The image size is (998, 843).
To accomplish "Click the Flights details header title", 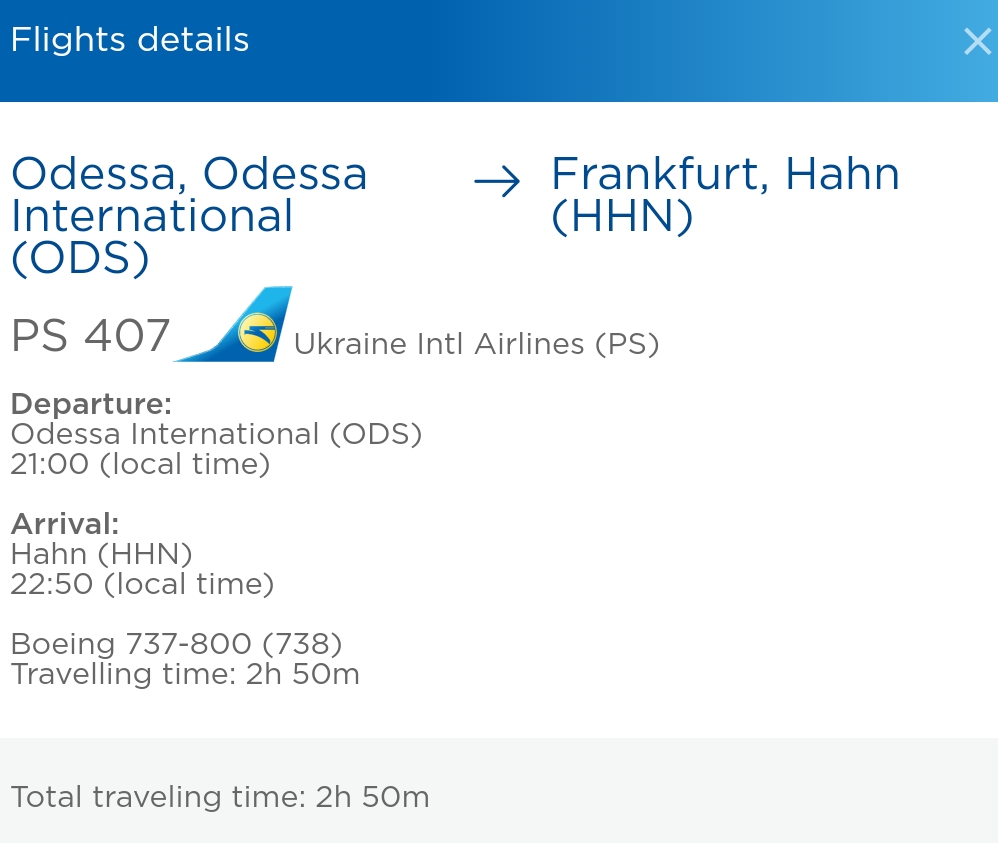I will tap(130, 40).
